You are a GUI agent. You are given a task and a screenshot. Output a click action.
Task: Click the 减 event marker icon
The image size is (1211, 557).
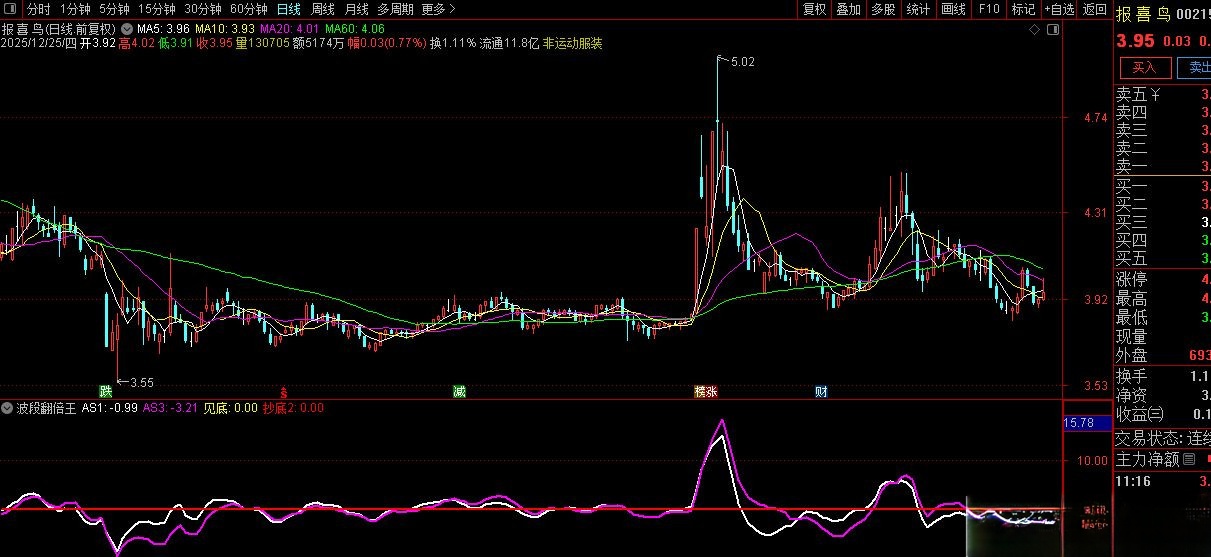(459, 391)
